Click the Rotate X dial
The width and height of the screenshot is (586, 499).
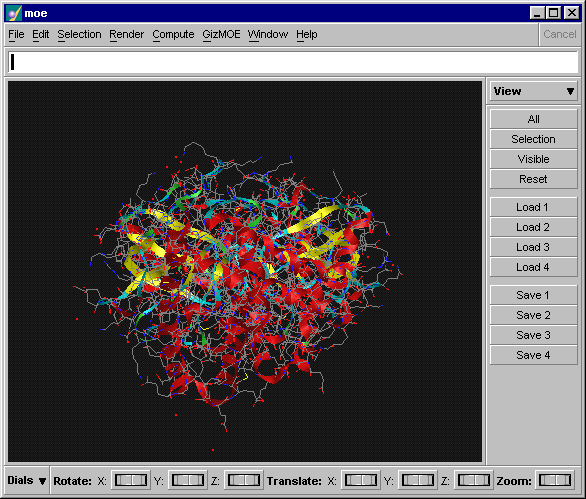click(x=130, y=480)
